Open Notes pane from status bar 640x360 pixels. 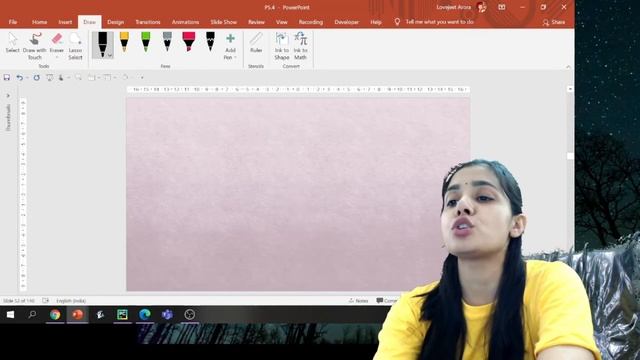click(x=358, y=301)
